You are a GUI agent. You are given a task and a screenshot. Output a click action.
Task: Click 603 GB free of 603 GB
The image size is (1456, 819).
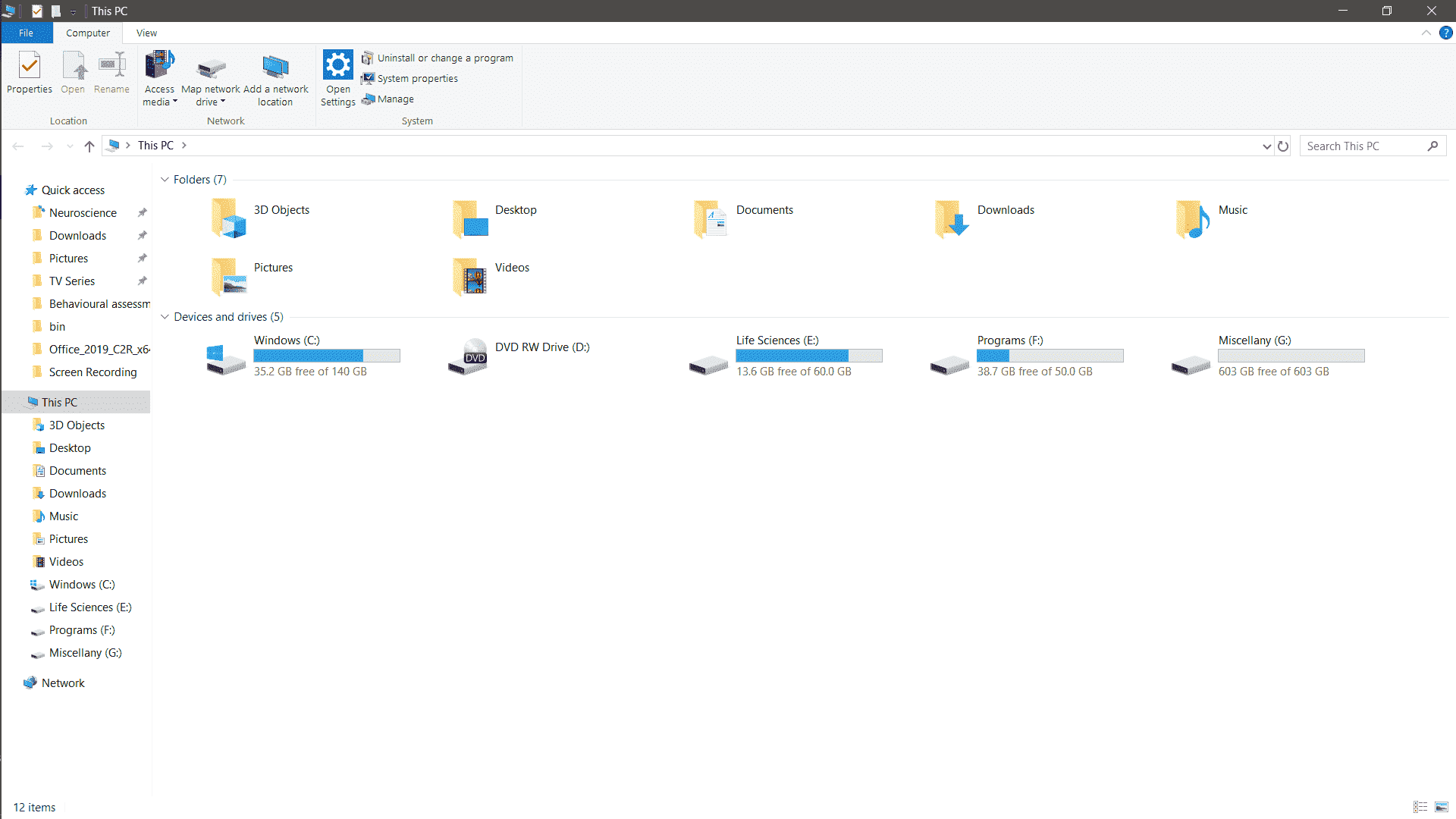coord(1273,372)
